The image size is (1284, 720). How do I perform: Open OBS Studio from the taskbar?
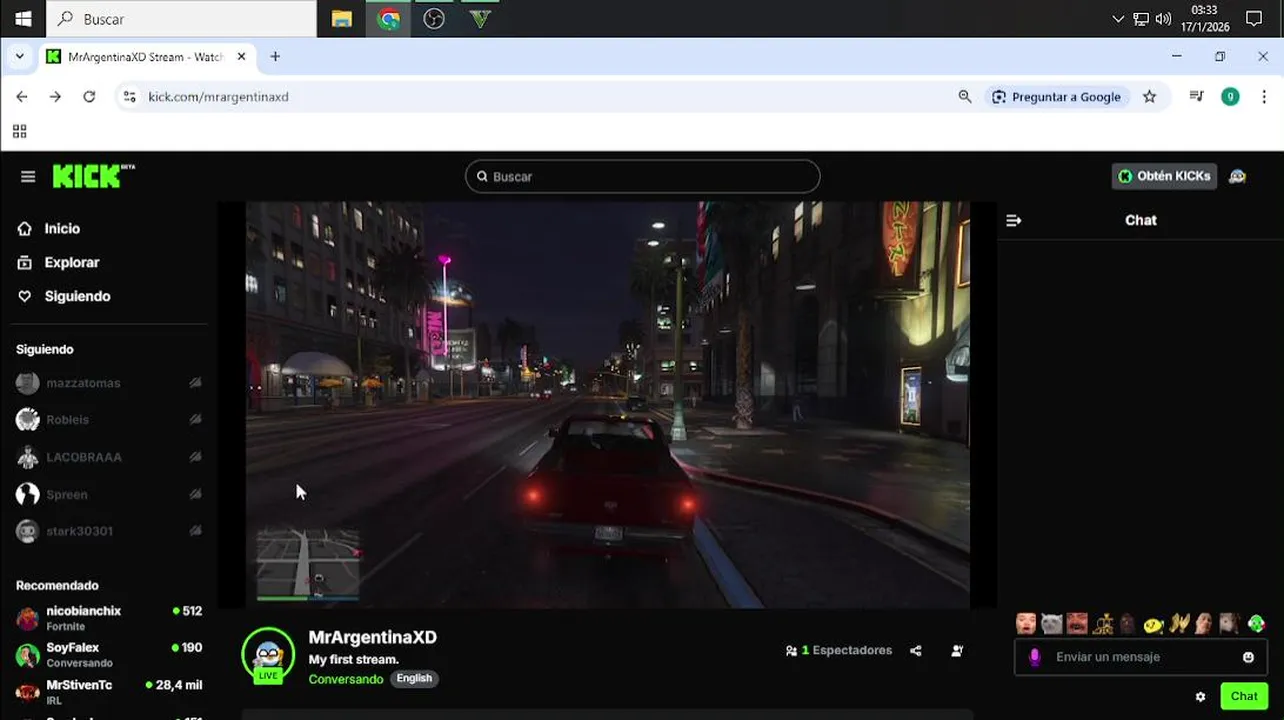(434, 19)
